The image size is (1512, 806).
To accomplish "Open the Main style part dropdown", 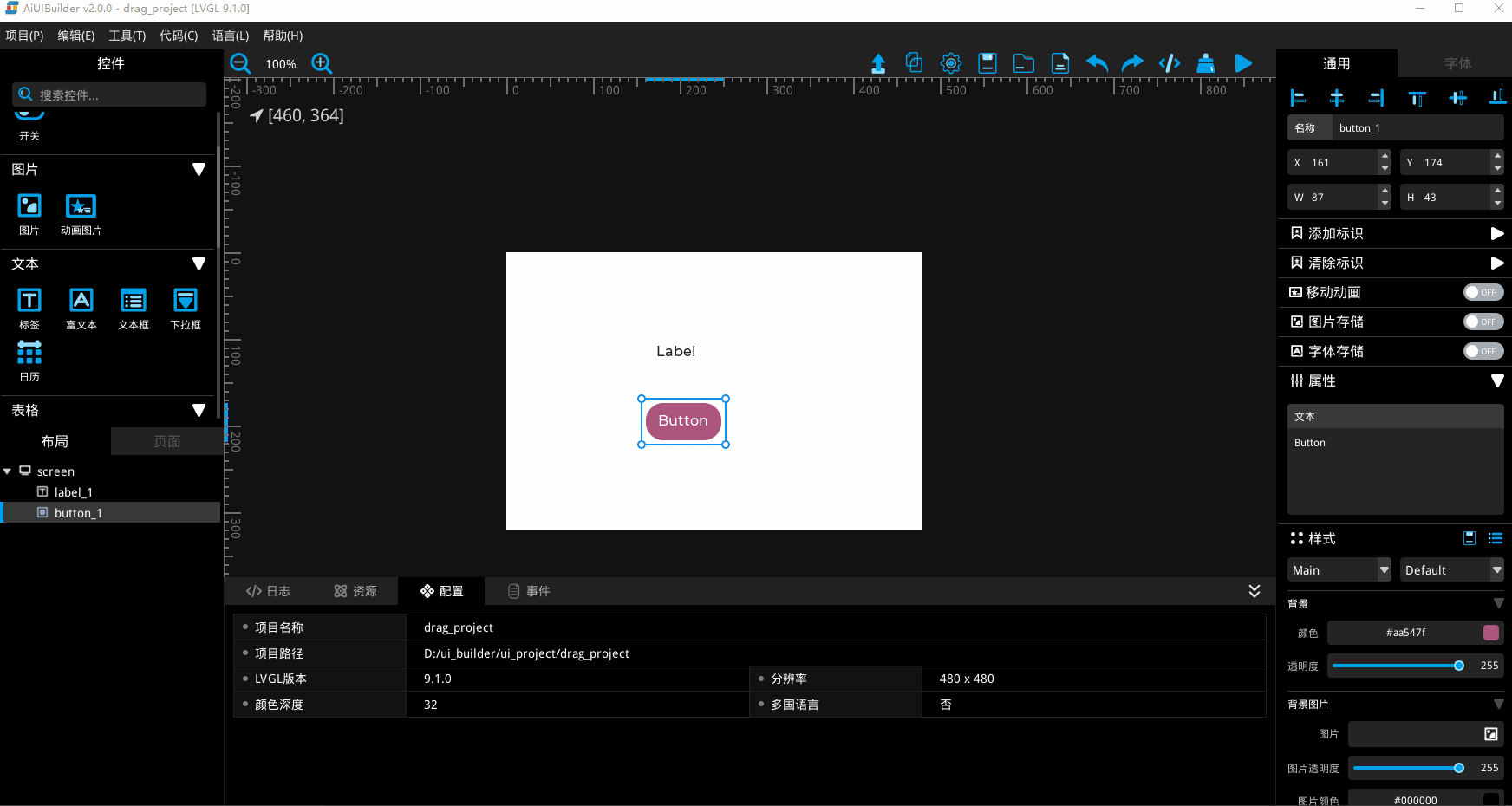I will coord(1339,570).
